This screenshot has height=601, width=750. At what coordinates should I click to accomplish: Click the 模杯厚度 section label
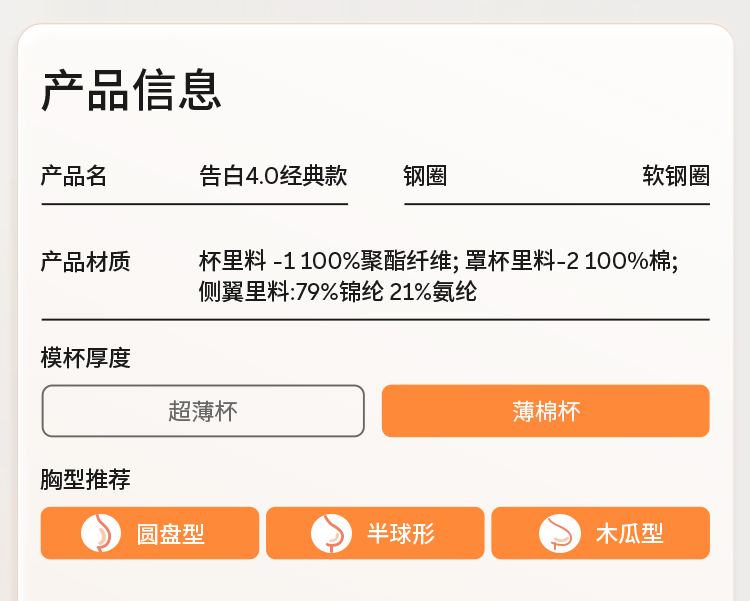coord(85,357)
